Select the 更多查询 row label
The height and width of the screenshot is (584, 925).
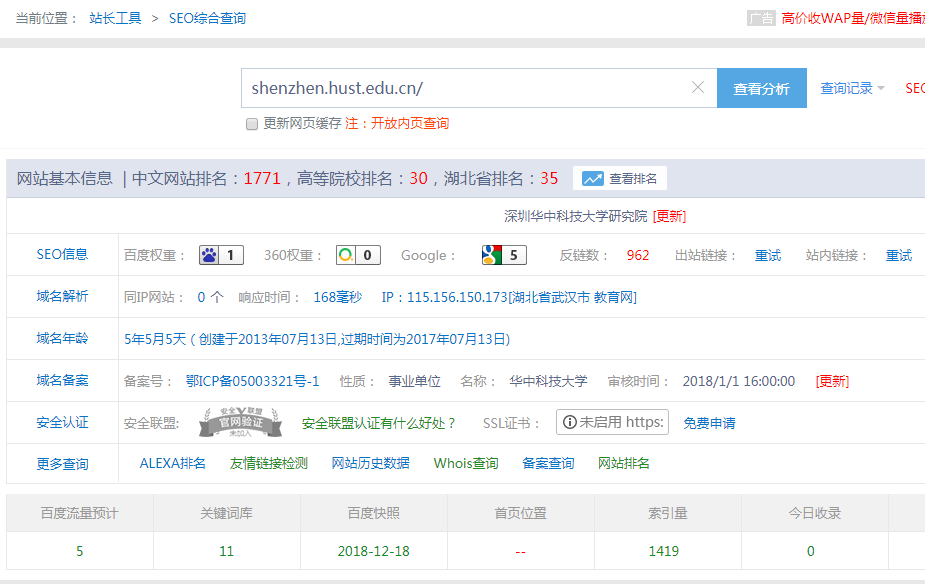[x=62, y=464]
